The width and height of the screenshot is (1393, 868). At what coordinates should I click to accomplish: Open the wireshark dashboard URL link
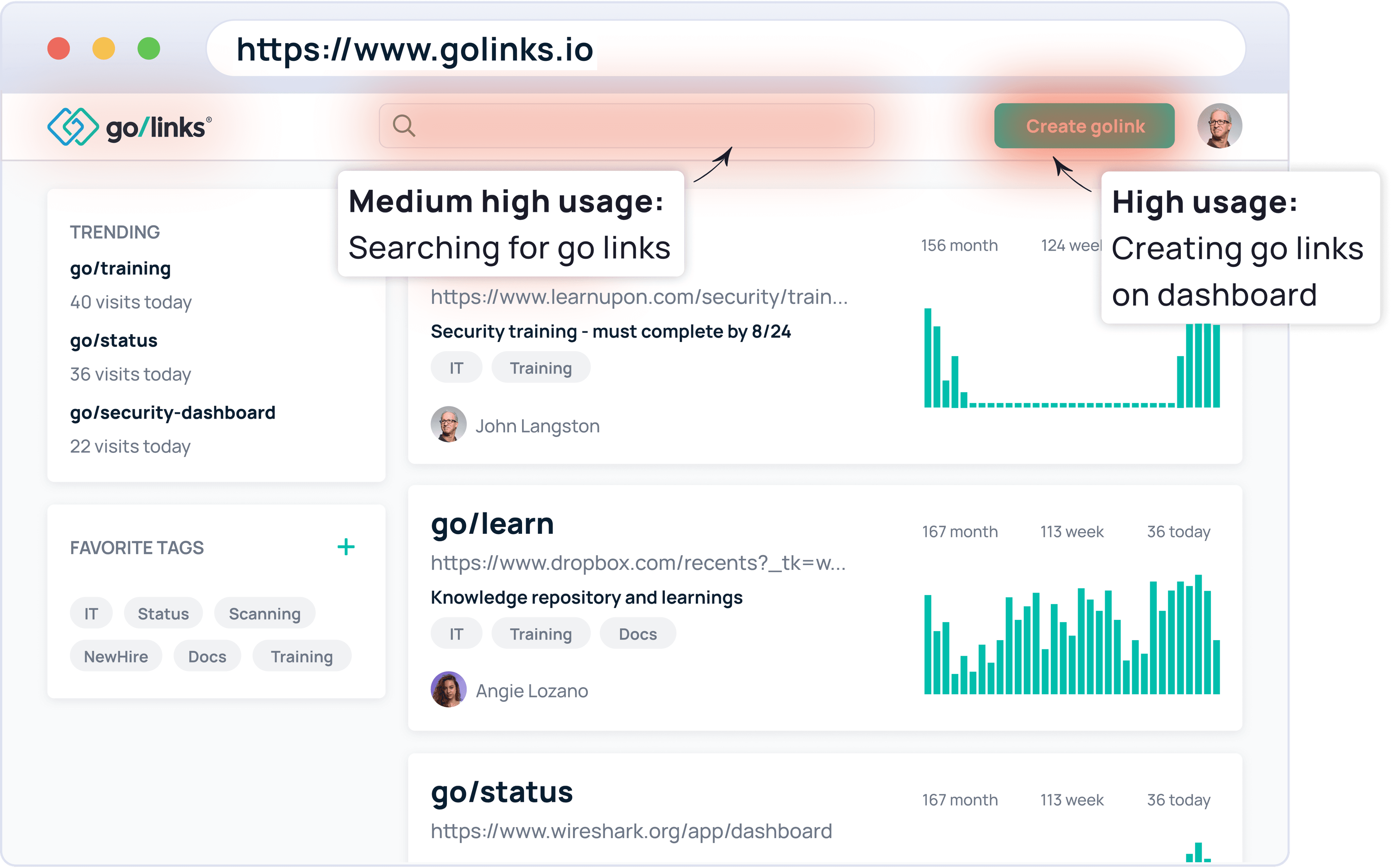pos(631,831)
